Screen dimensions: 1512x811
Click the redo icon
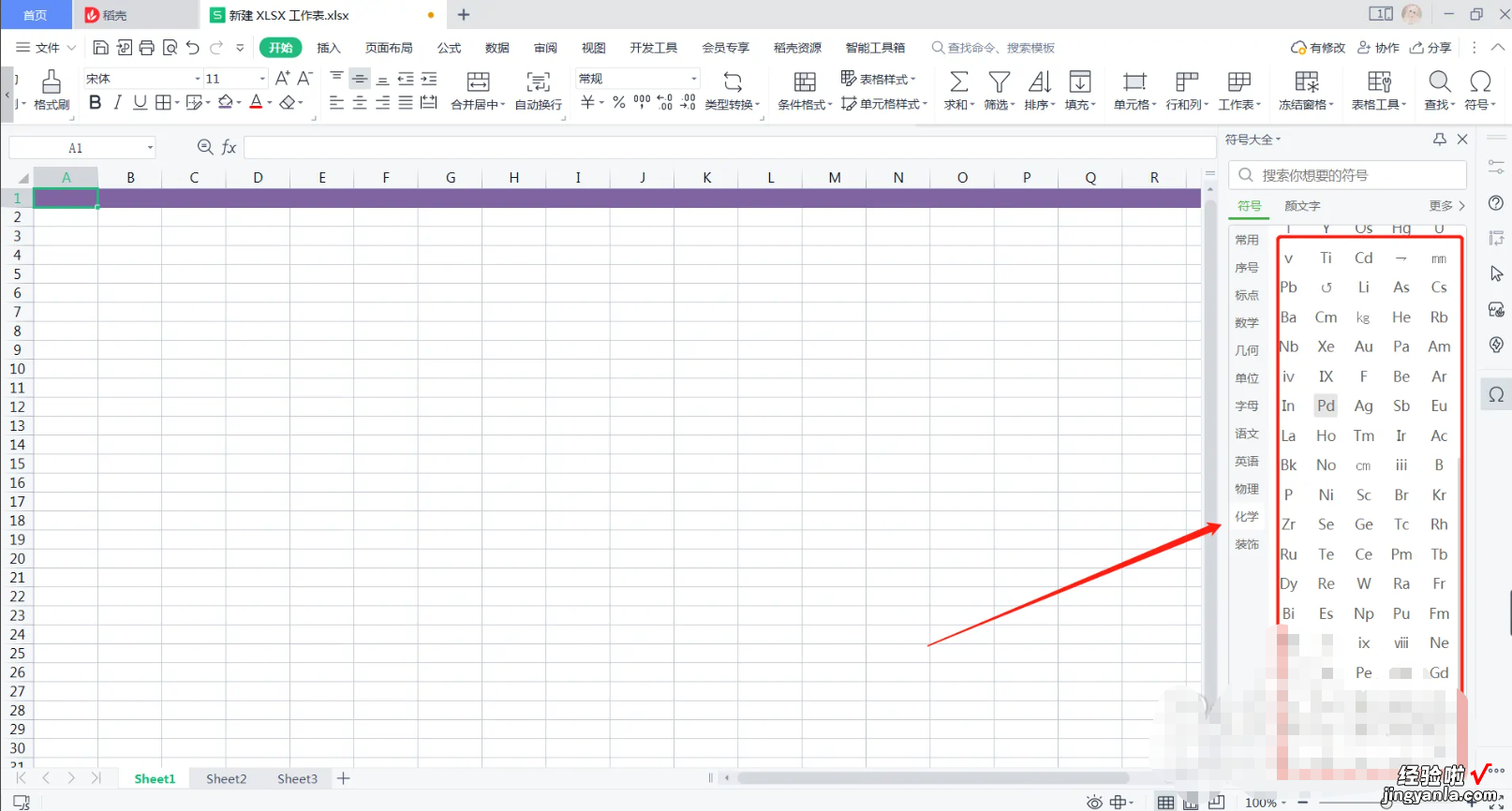pos(216,47)
